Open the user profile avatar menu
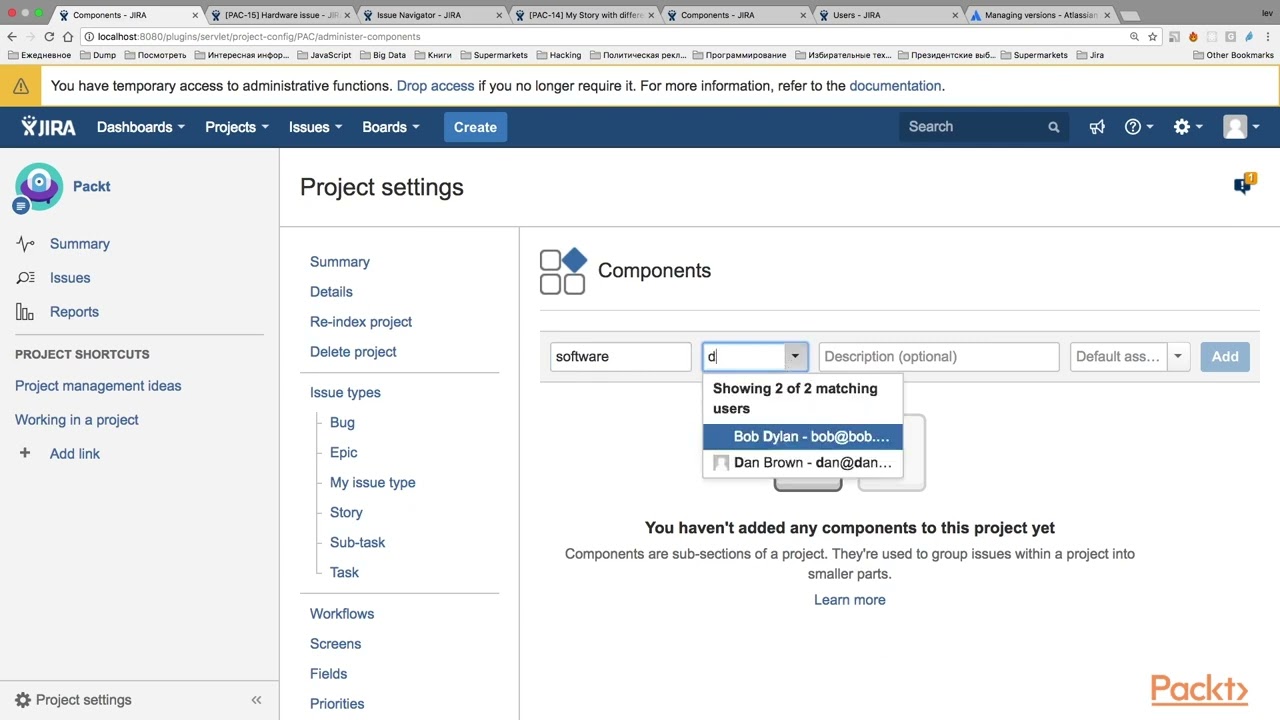1280x720 pixels. (1242, 127)
